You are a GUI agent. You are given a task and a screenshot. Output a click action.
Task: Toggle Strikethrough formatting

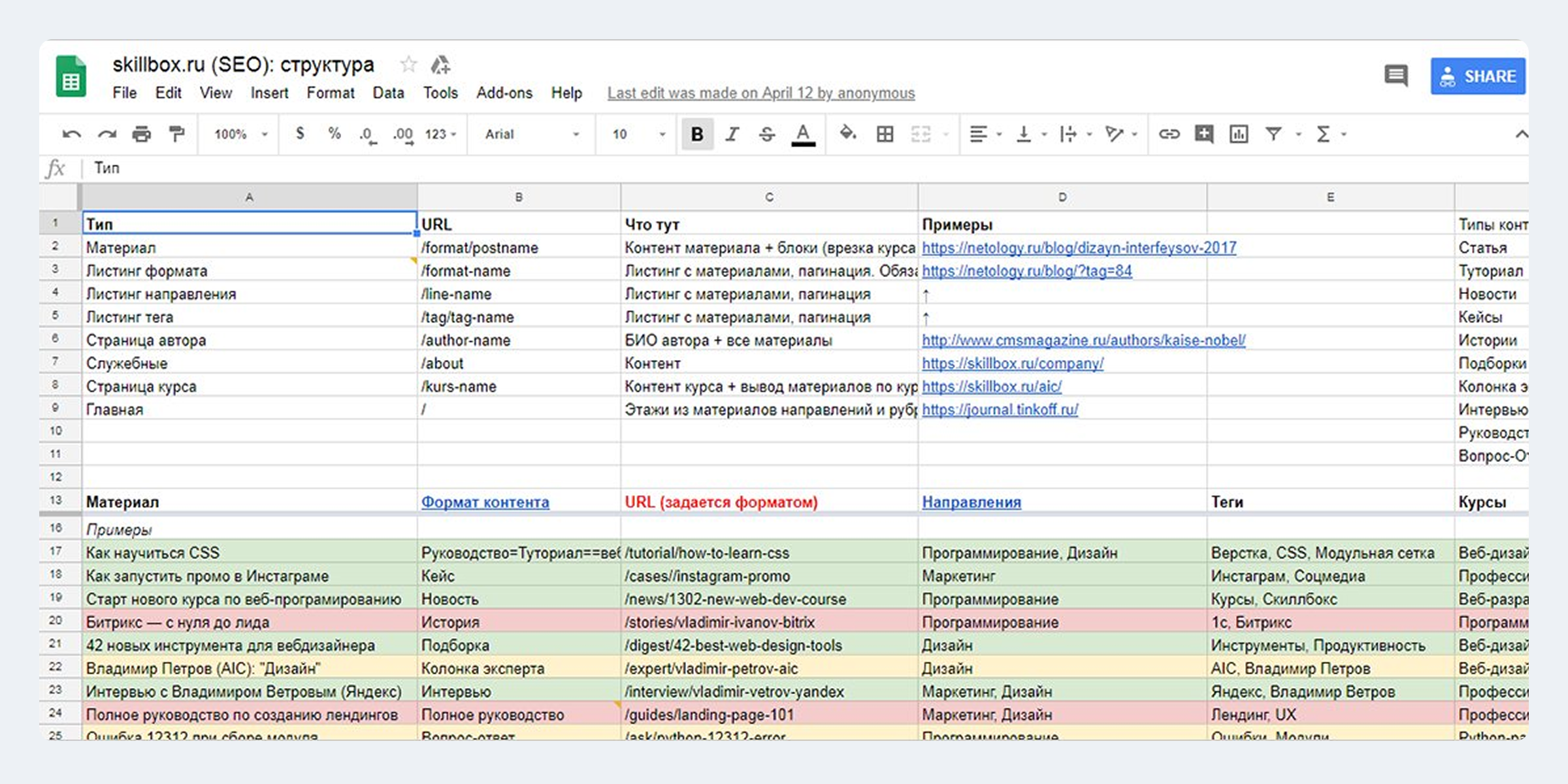pyautogui.click(x=767, y=135)
